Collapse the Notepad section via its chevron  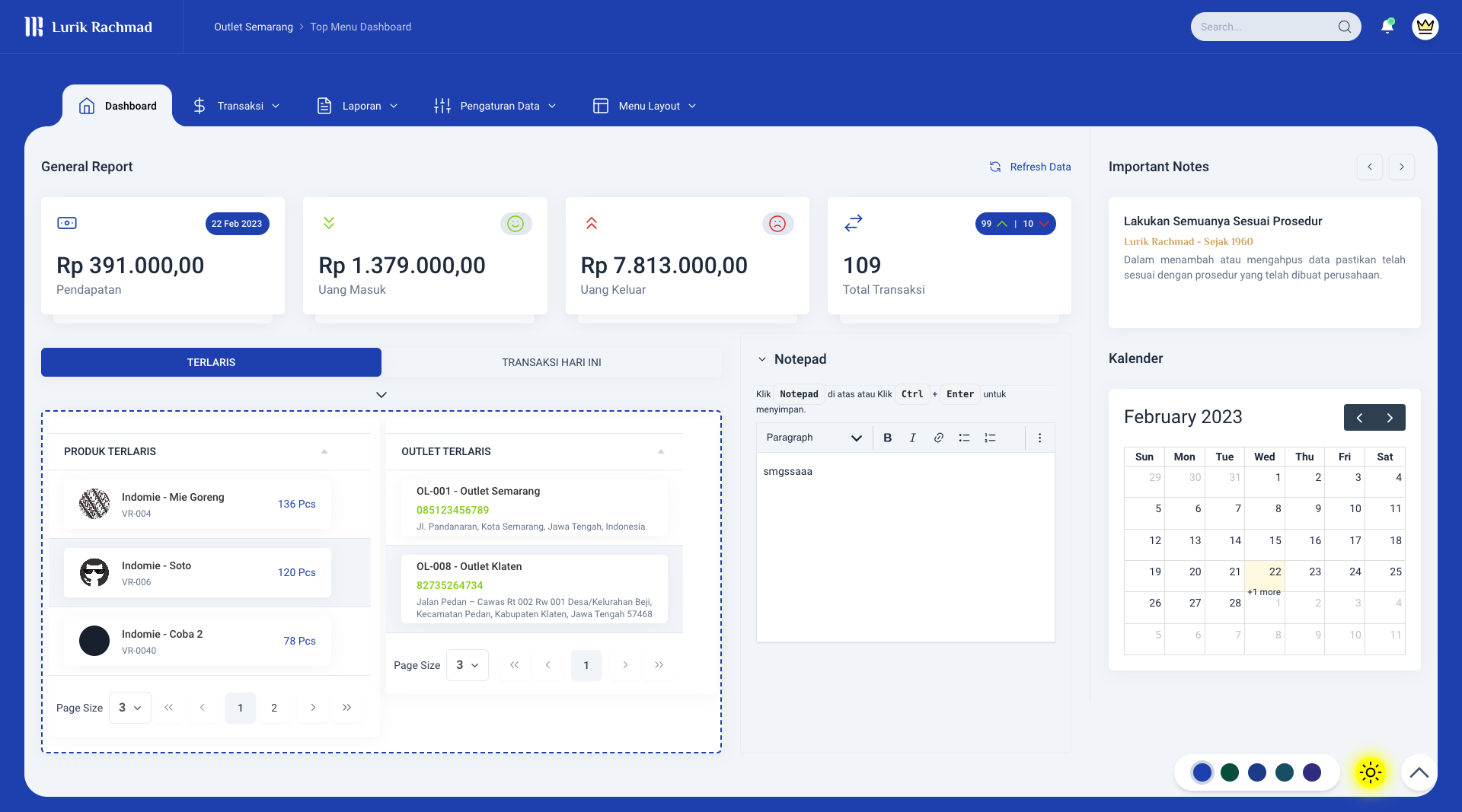762,358
